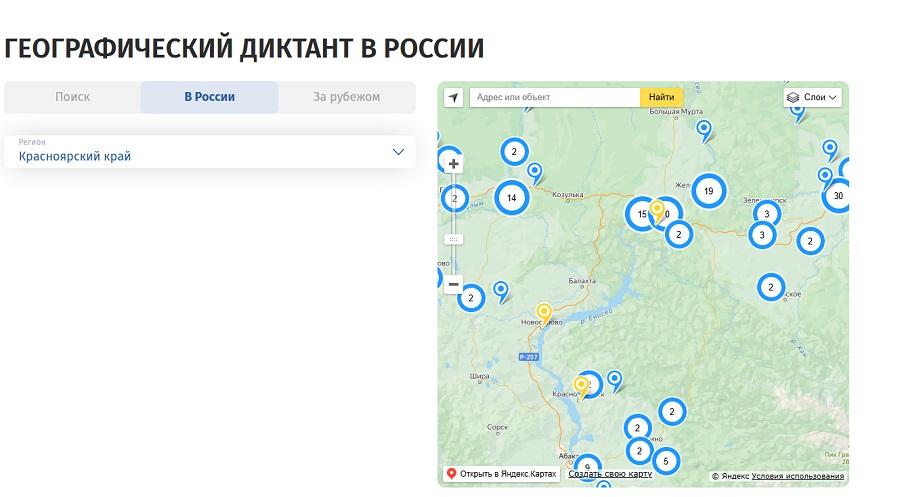Open the Слои layers dropdown
The width and height of the screenshot is (900, 497).
pyautogui.click(x=813, y=97)
